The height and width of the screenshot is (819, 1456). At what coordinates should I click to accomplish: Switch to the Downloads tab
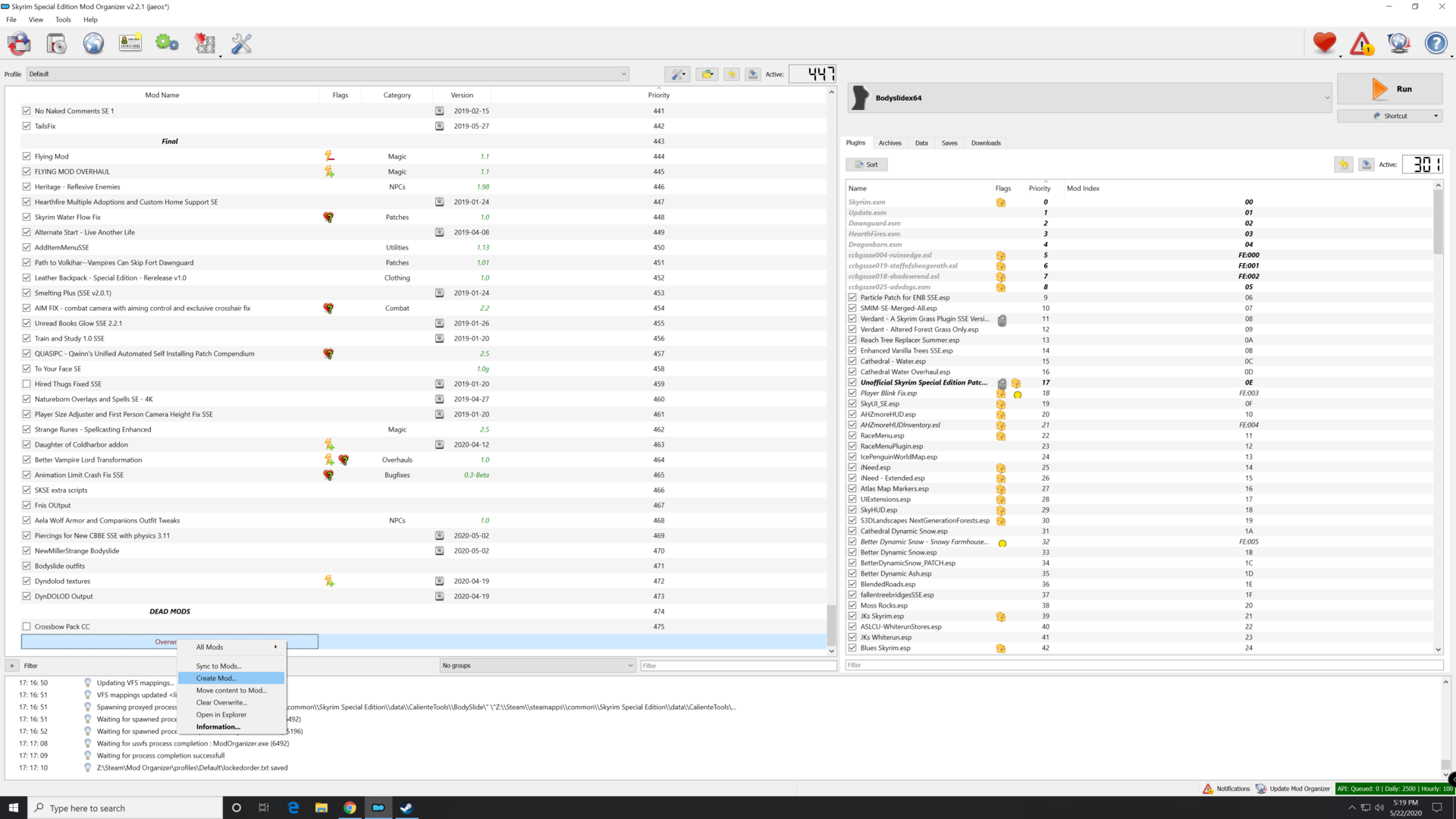pos(986,143)
